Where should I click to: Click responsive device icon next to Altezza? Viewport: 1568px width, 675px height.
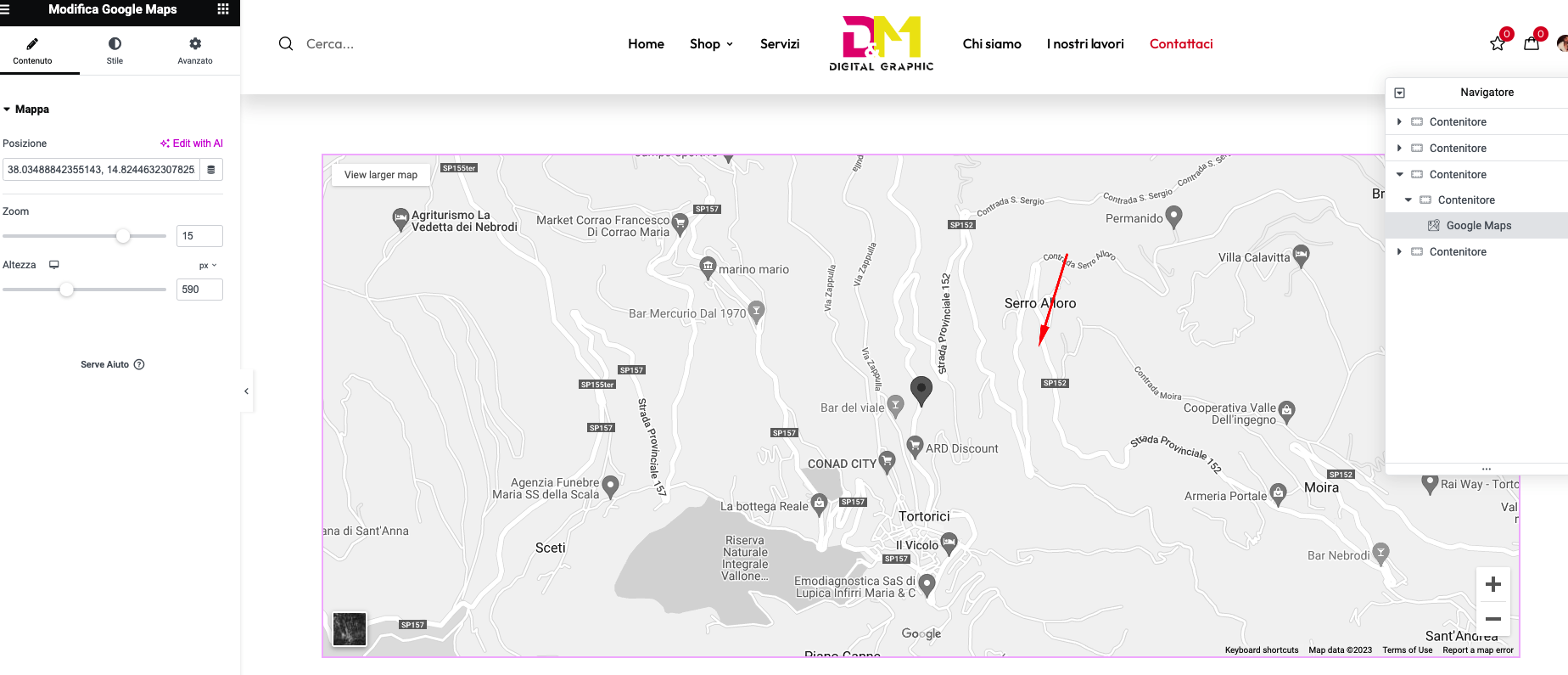pos(54,265)
